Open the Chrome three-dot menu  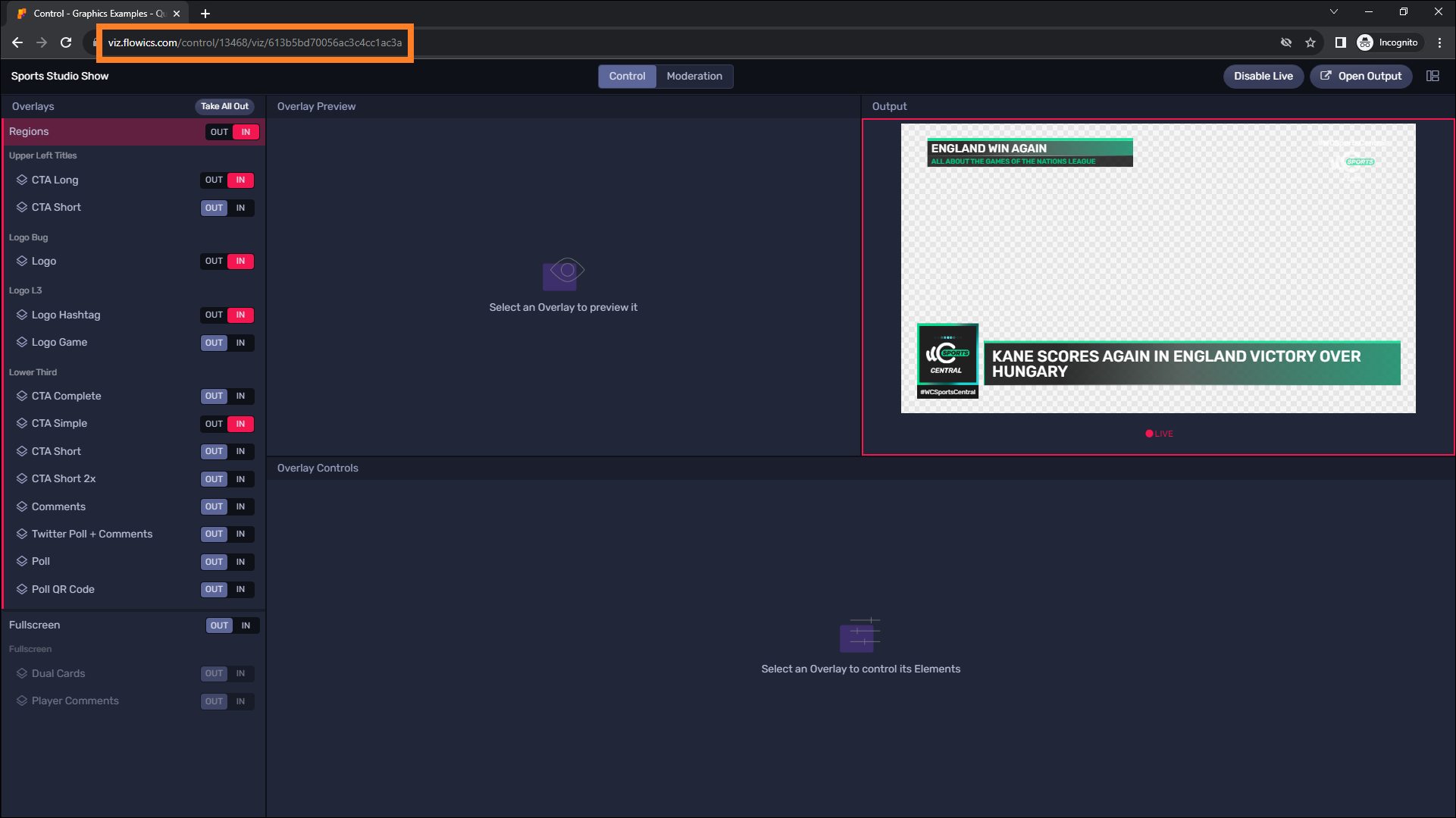1439,42
